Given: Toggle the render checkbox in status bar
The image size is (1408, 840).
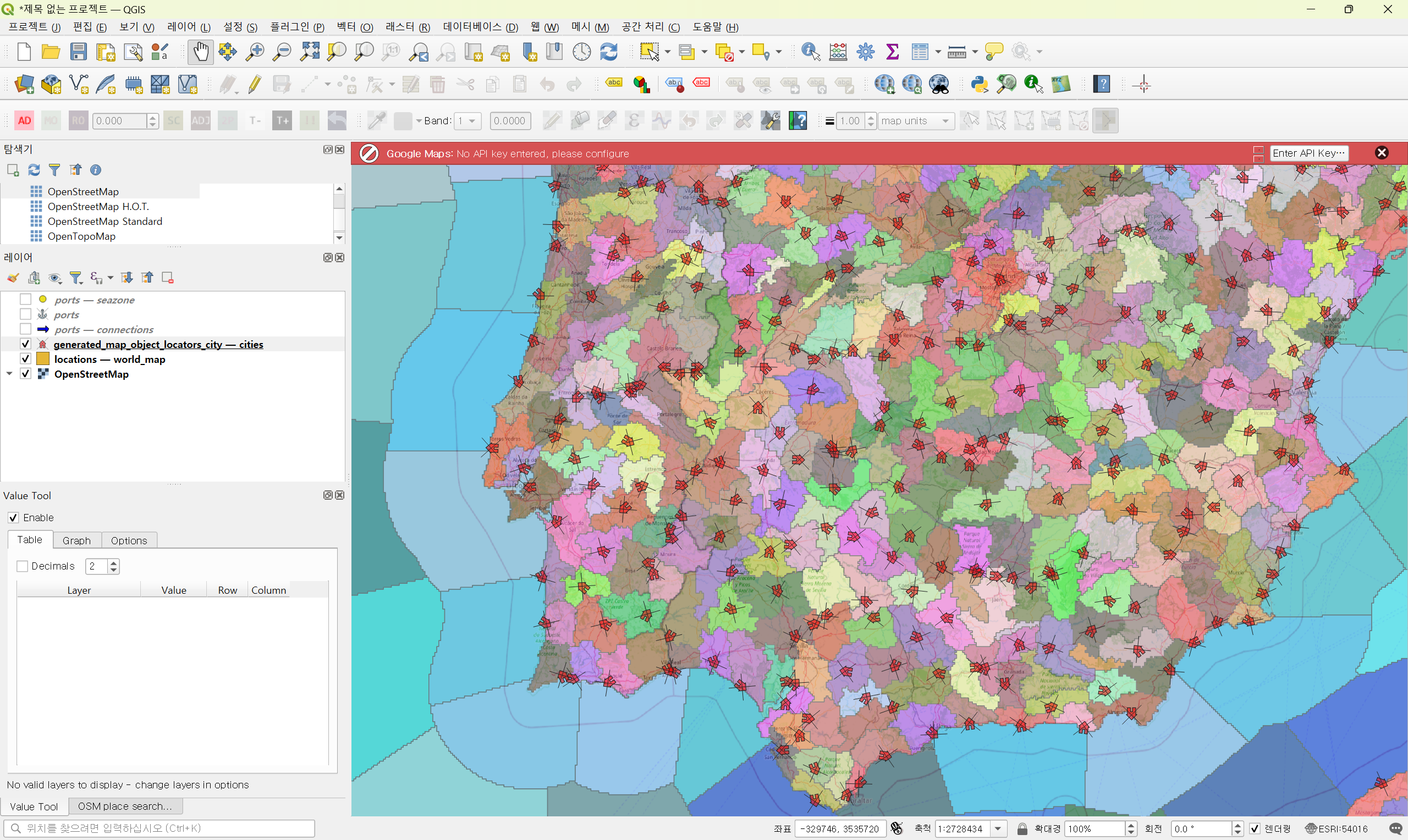Looking at the screenshot, I should click(1255, 828).
